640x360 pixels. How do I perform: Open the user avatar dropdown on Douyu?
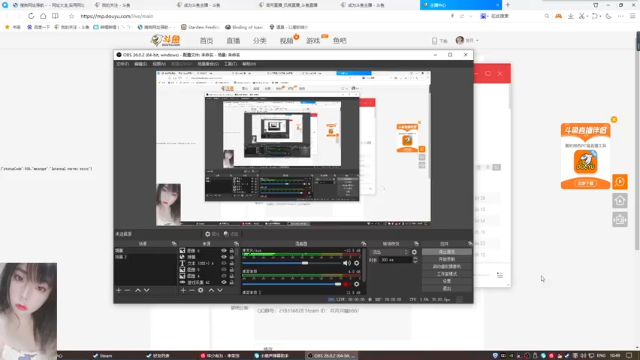(x=467, y=40)
